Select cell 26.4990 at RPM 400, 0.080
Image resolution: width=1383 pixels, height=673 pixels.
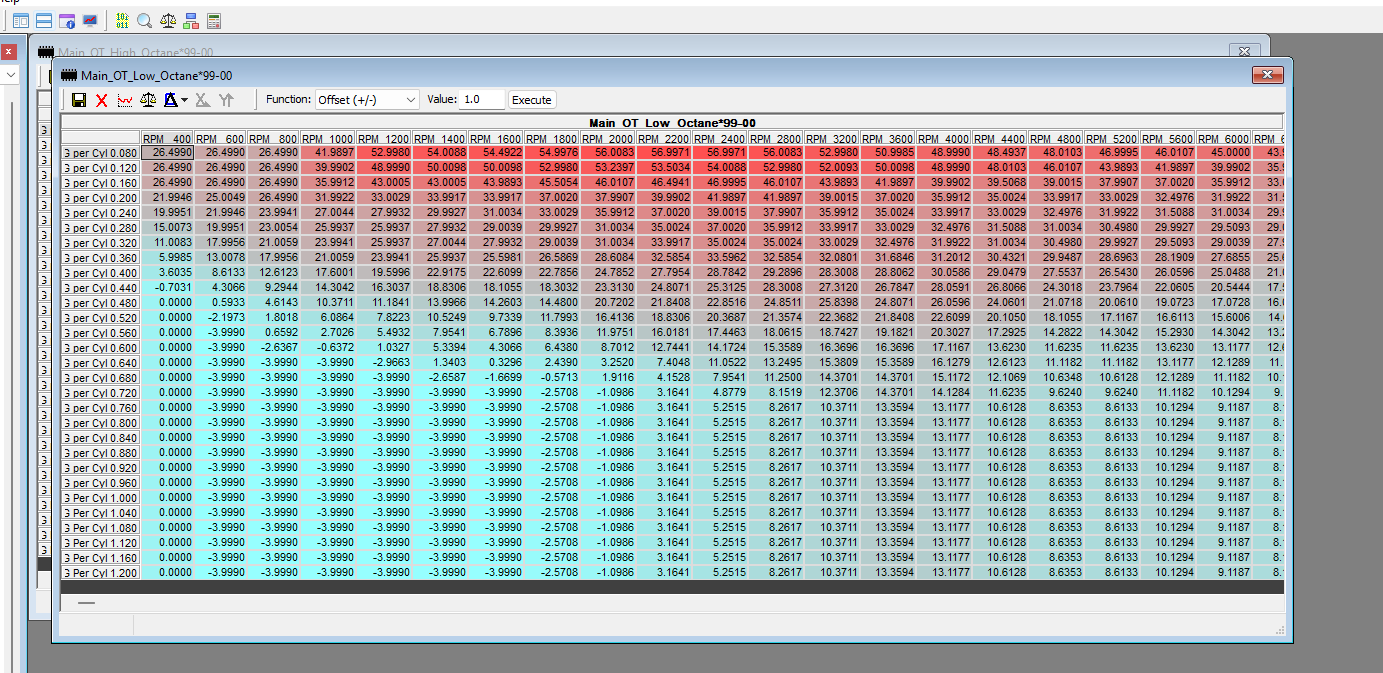167,152
